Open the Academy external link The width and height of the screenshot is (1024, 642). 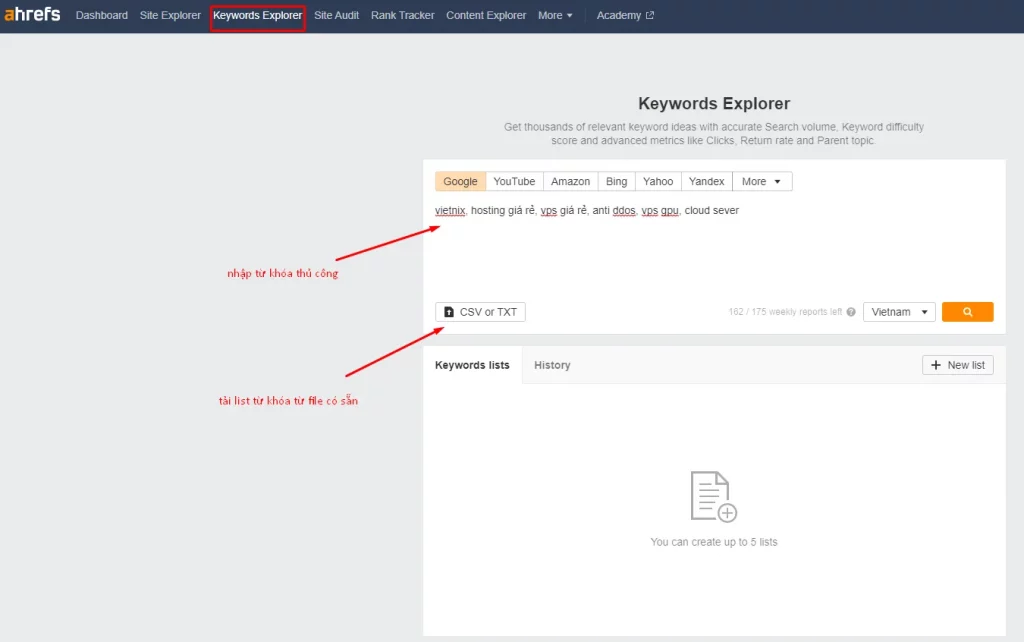625,15
